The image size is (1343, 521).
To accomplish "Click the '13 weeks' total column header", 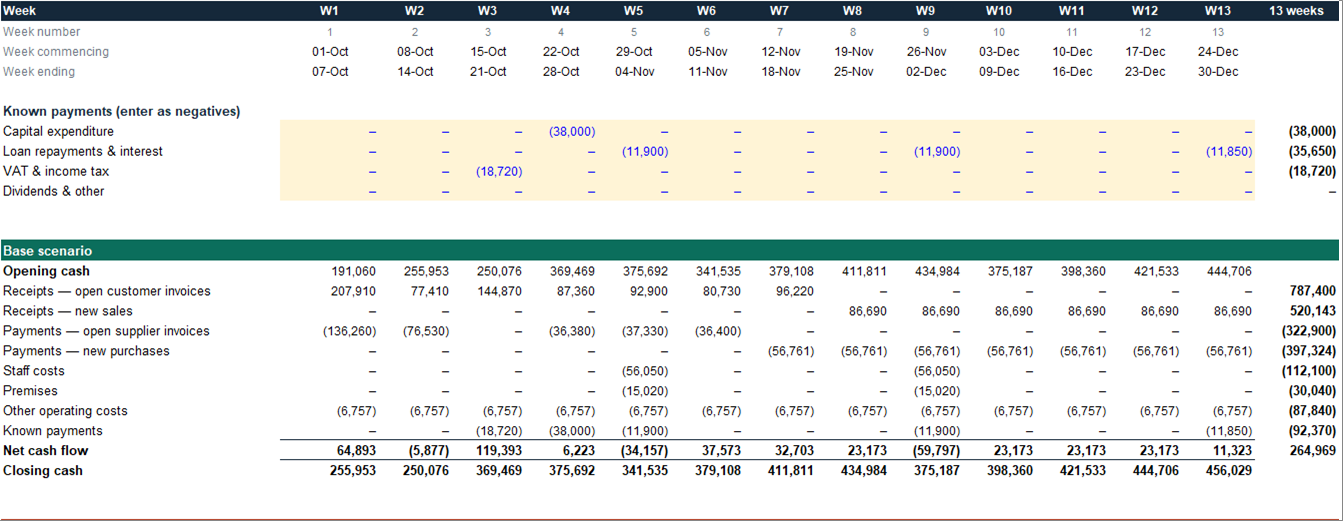I will pyautogui.click(x=1296, y=11).
